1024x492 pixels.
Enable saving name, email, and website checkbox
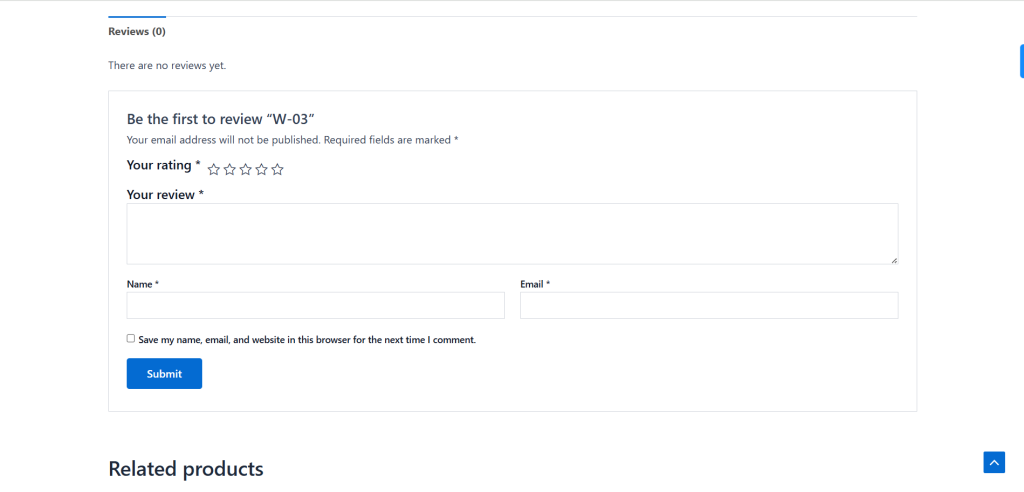pos(131,339)
